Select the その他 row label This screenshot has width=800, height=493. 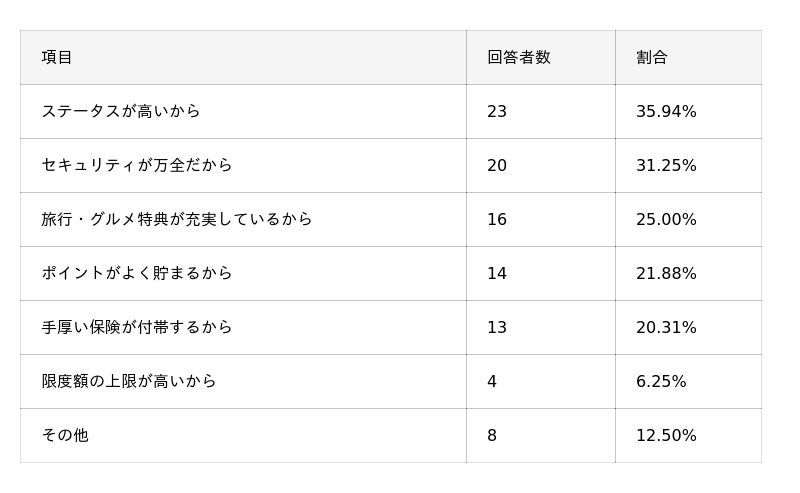(x=65, y=435)
